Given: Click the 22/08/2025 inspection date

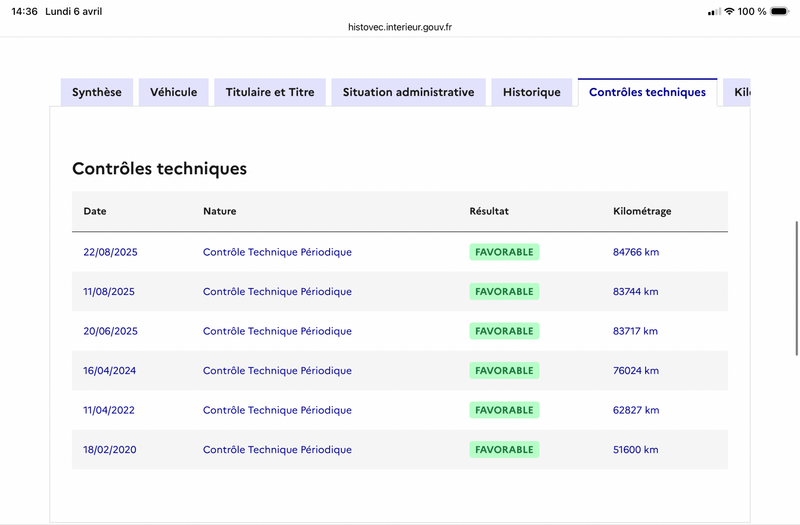Looking at the screenshot, I should (110, 252).
